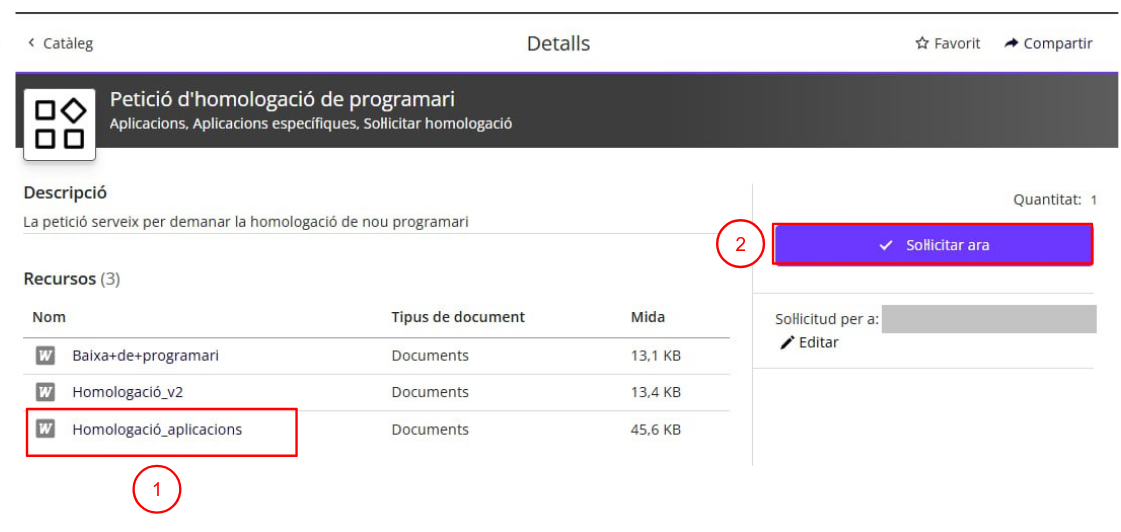The width and height of the screenshot is (1121, 532).
Task: Click the catalog item squares-and-diamond icon
Action: [60, 124]
